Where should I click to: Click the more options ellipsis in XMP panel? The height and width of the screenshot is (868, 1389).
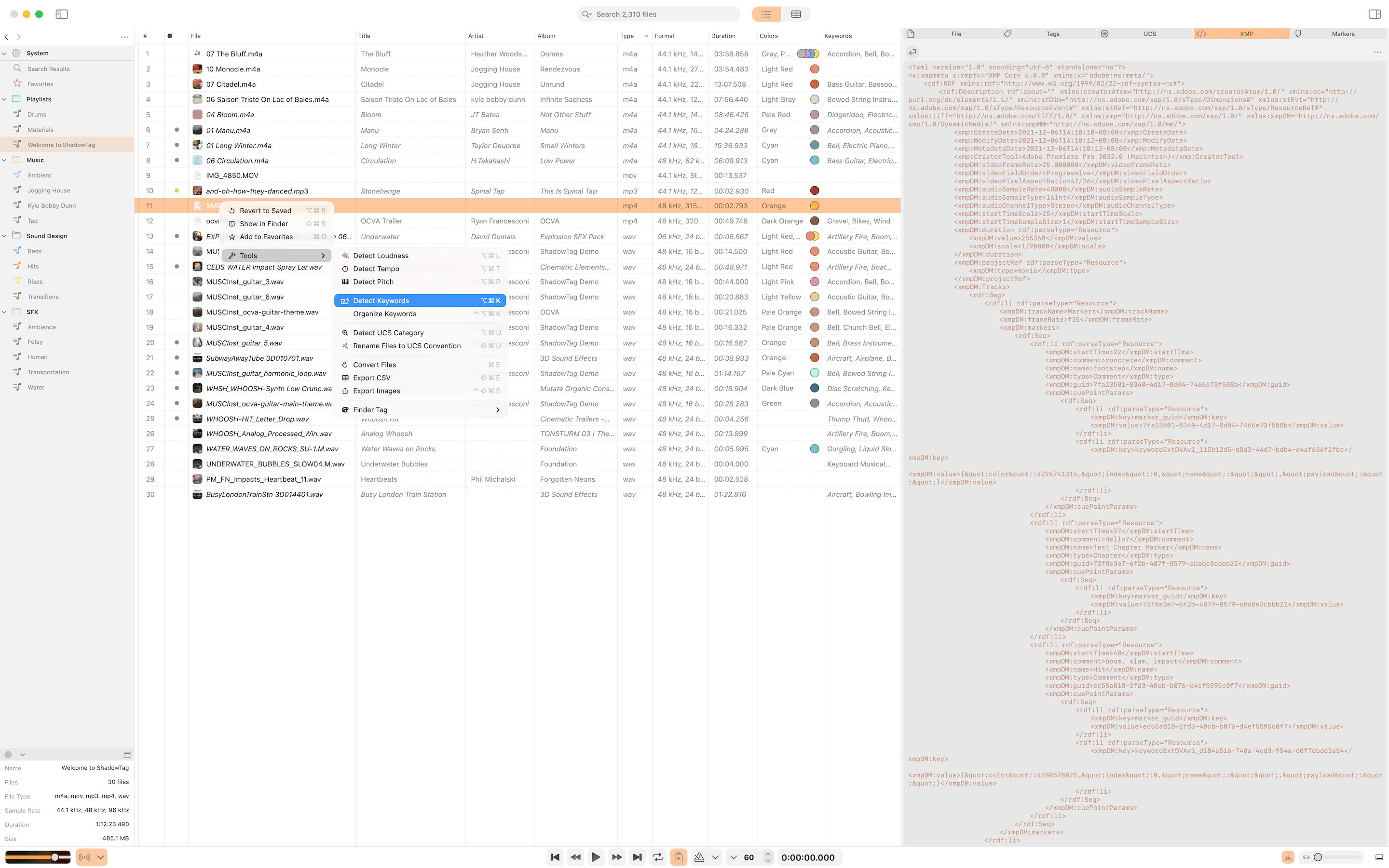click(1377, 52)
